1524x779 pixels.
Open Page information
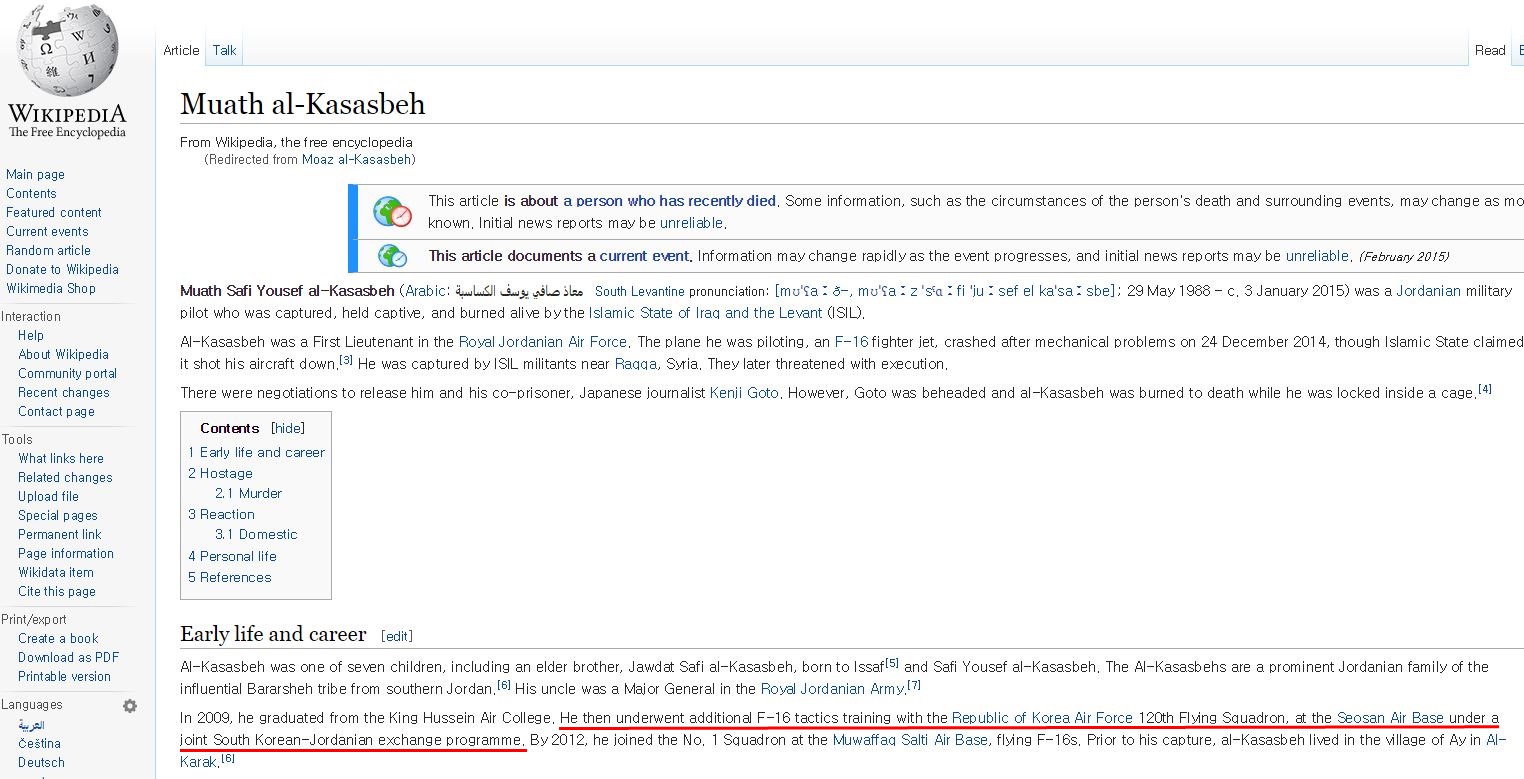click(x=66, y=553)
